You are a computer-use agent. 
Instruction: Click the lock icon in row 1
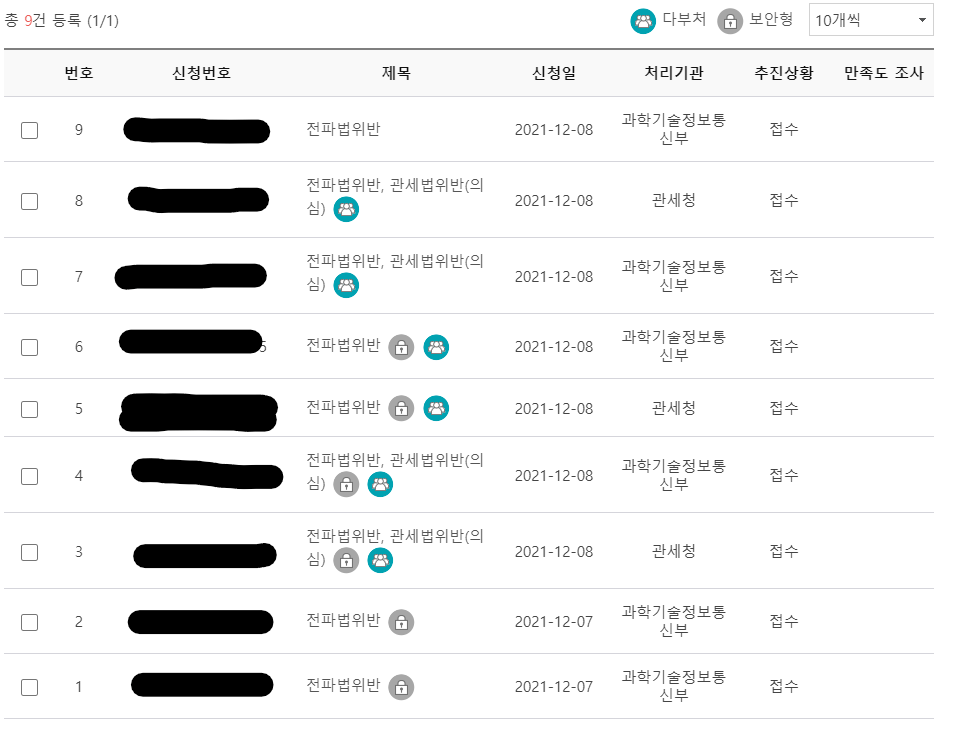coord(401,687)
